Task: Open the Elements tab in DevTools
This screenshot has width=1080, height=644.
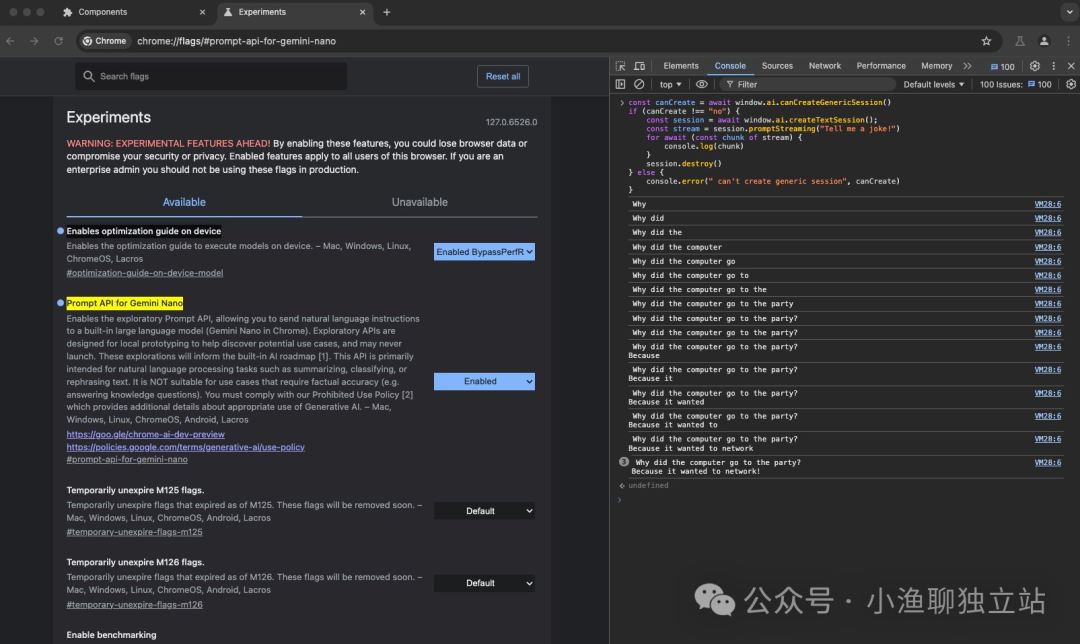Action: [x=681, y=66]
